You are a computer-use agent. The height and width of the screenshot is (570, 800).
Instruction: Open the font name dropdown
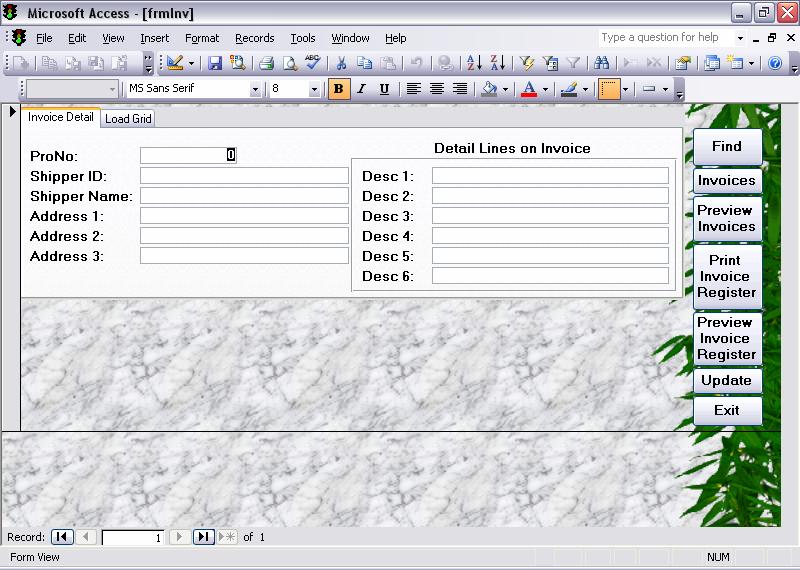(255, 89)
